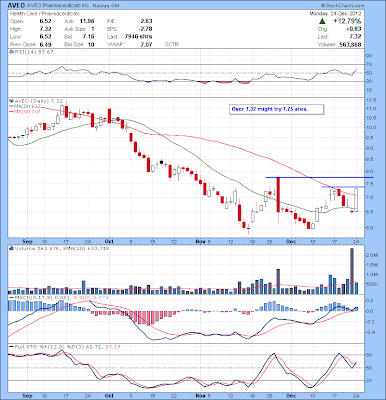Click the long red candle reaching 7.75
The height and width of the screenshot is (400, 386).
(x=278, y=195)
